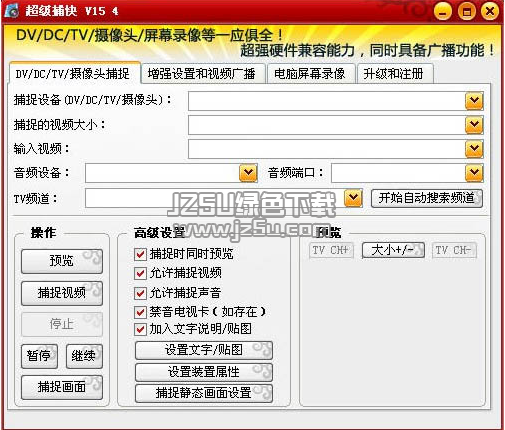Click the TV CH- button

[x=454, y=250]
